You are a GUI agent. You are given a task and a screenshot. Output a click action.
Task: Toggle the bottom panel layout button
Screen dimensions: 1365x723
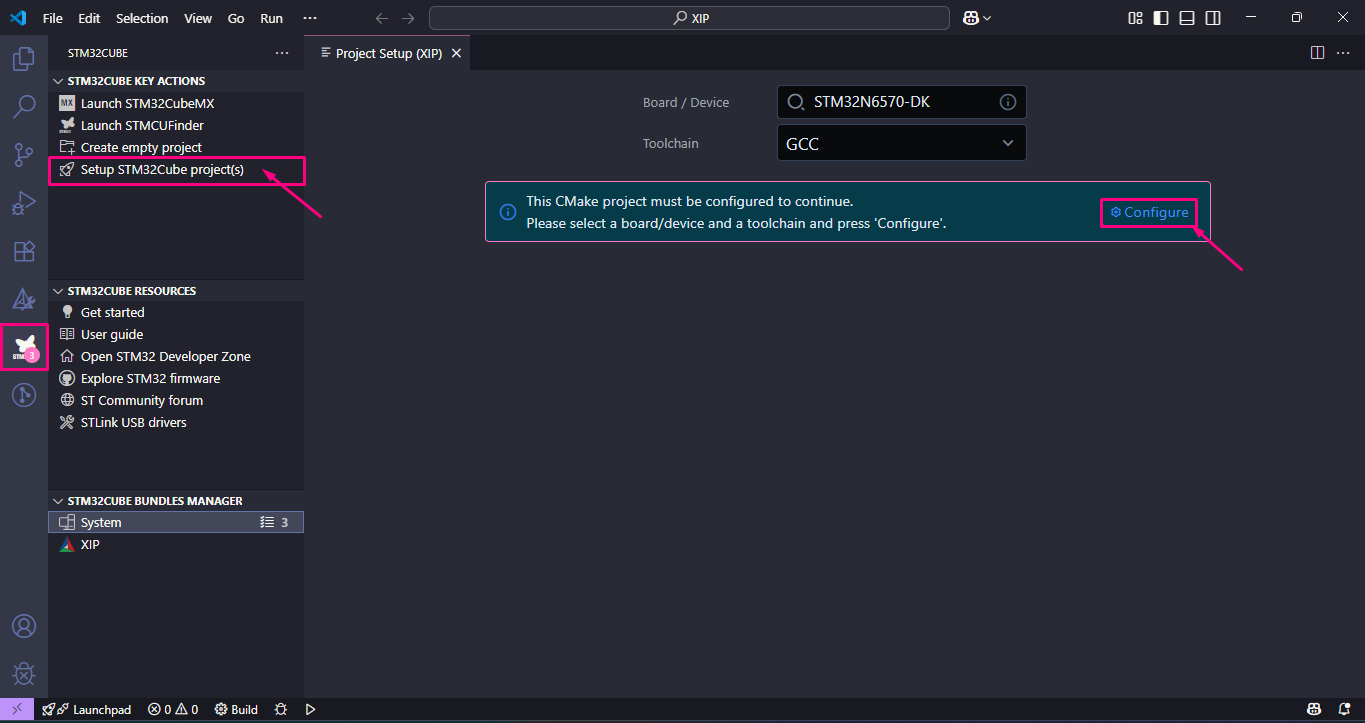pyautogui.click(x=1187, y=18)
